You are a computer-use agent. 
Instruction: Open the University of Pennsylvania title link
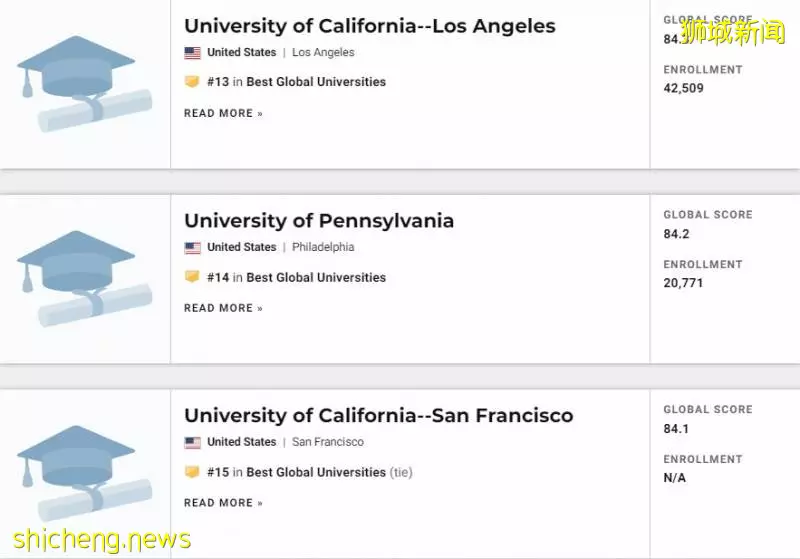click(x=319, y=221)
